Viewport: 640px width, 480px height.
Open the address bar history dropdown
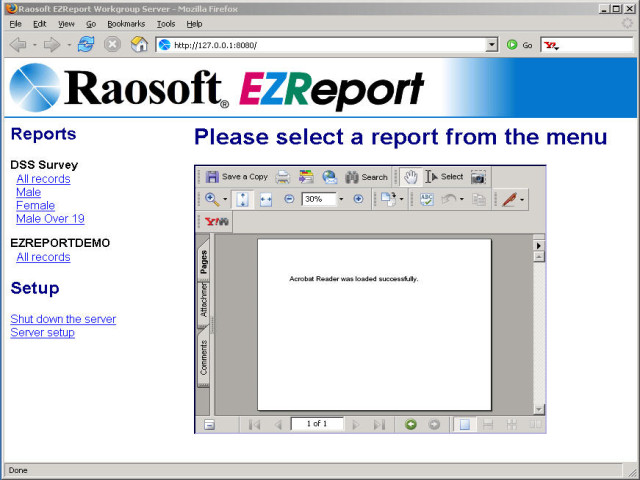(x=492, y=44)
